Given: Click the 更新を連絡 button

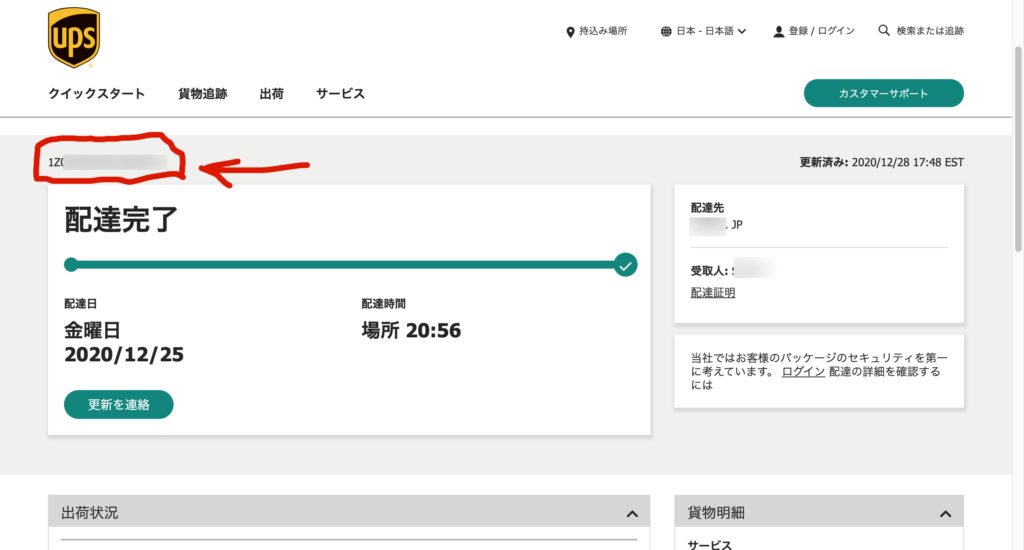Looking at the screenshot, I should tap(119, 405).
